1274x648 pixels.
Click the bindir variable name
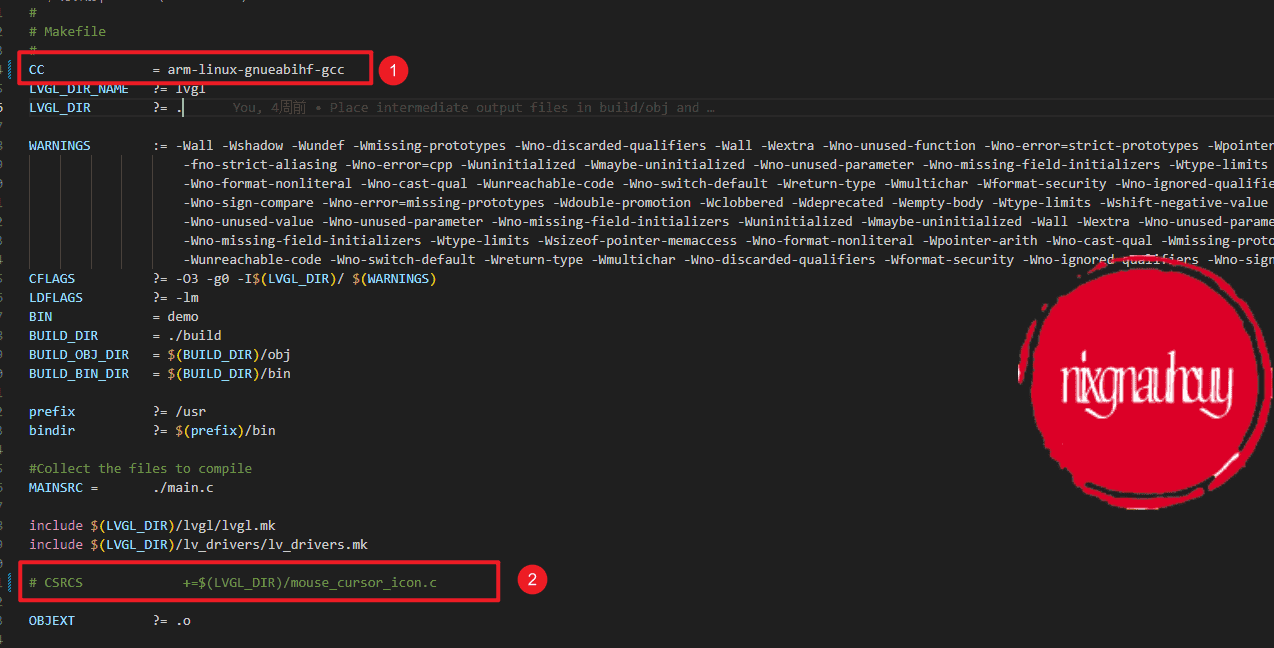(52, 430)
